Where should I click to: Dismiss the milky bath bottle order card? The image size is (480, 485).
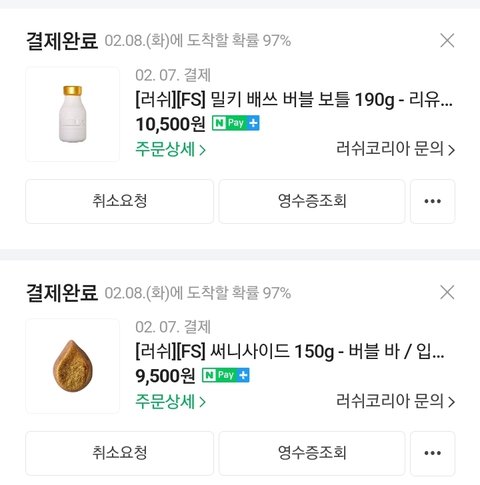pos(447,41)
